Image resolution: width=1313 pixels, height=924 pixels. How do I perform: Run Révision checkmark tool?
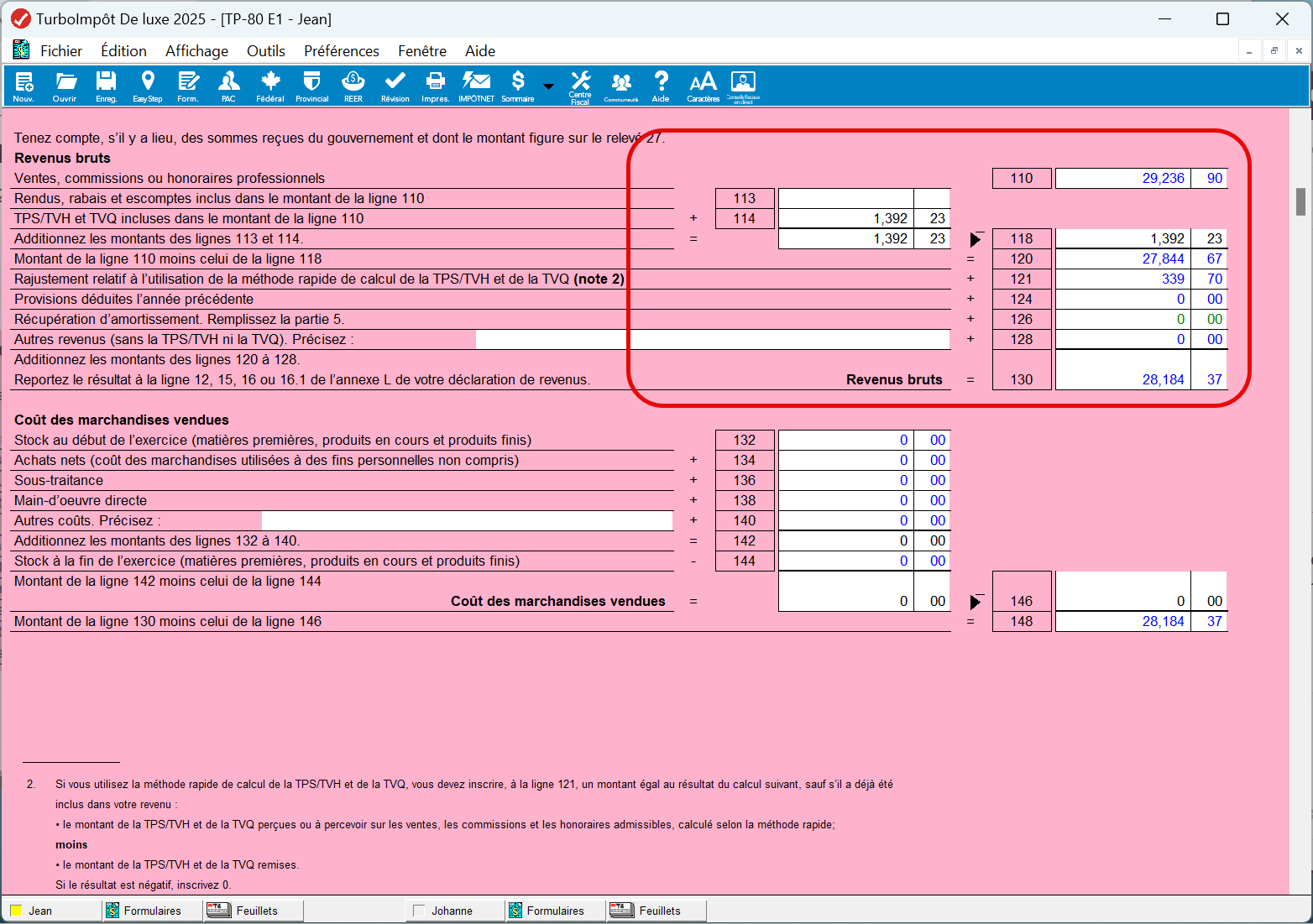click(395, 86)
